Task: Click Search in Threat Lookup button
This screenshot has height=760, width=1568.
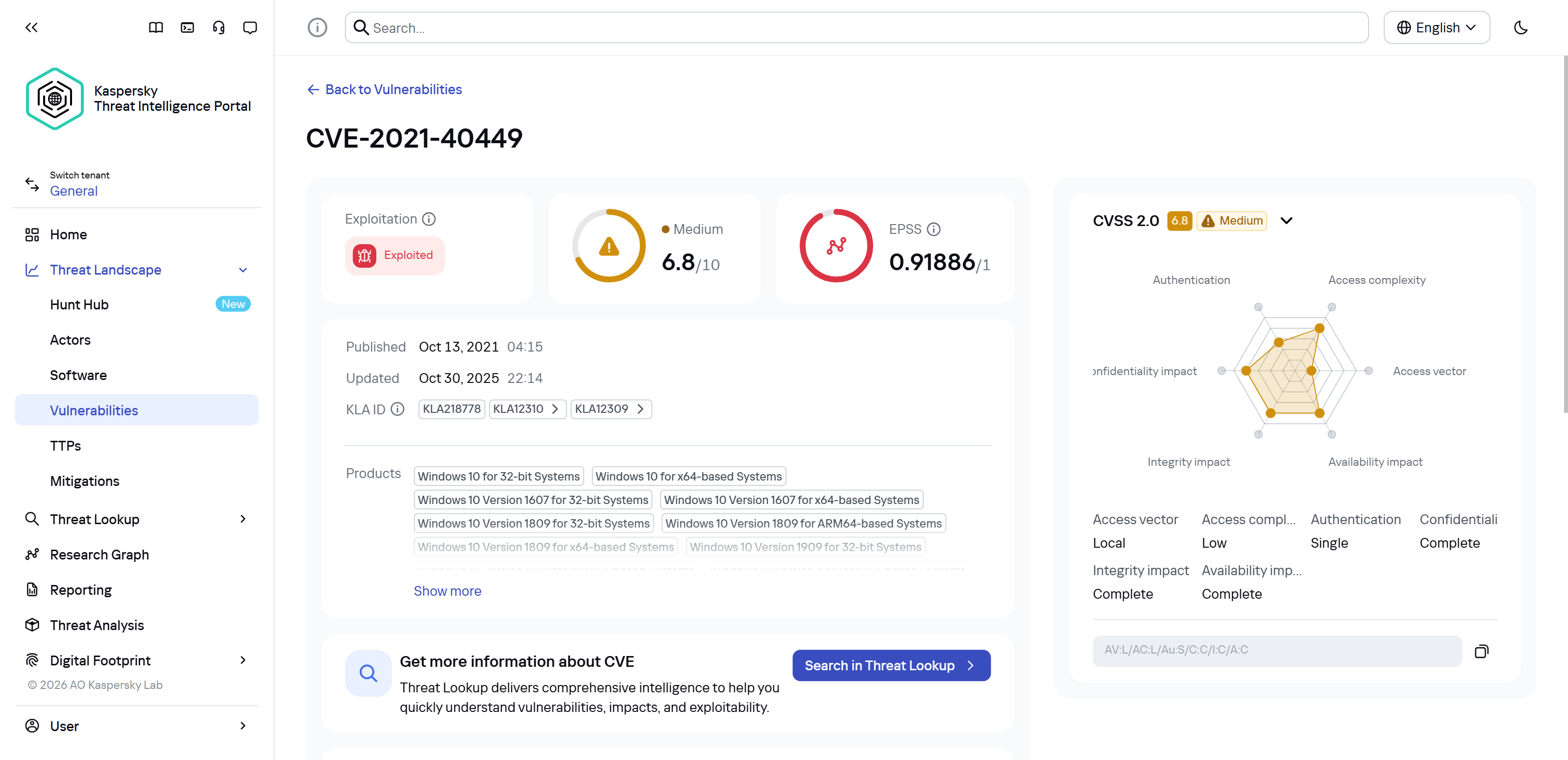Action: [890, 665]
